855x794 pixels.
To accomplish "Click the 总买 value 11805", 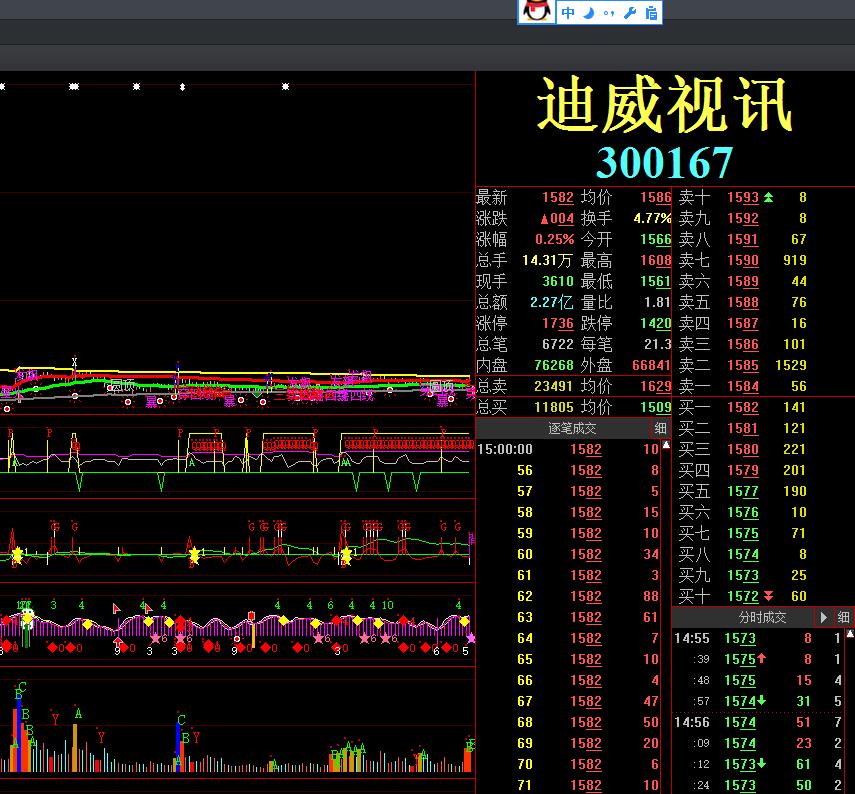I will (553, 407).
